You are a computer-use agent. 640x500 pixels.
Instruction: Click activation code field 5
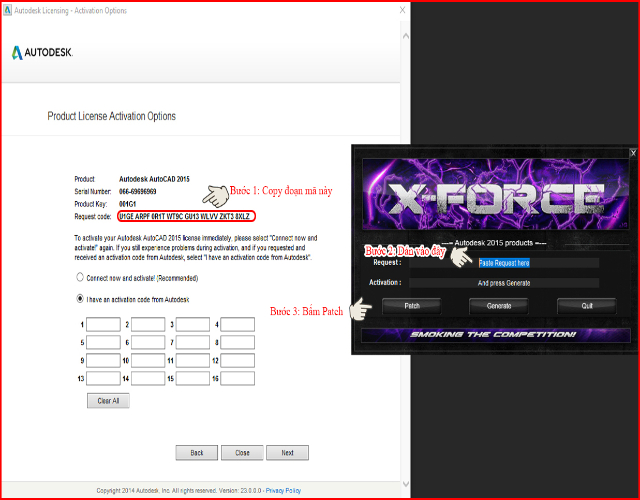(103, 342)
